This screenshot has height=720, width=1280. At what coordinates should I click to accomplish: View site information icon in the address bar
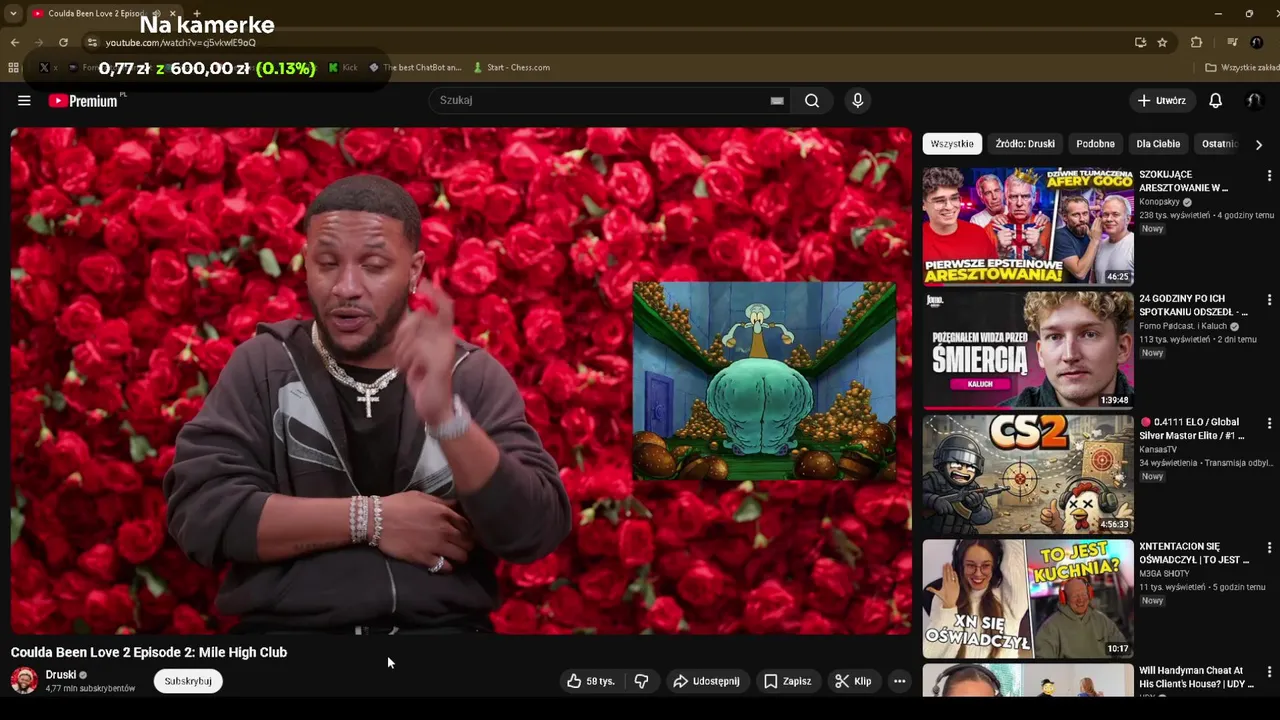point(92,42)
